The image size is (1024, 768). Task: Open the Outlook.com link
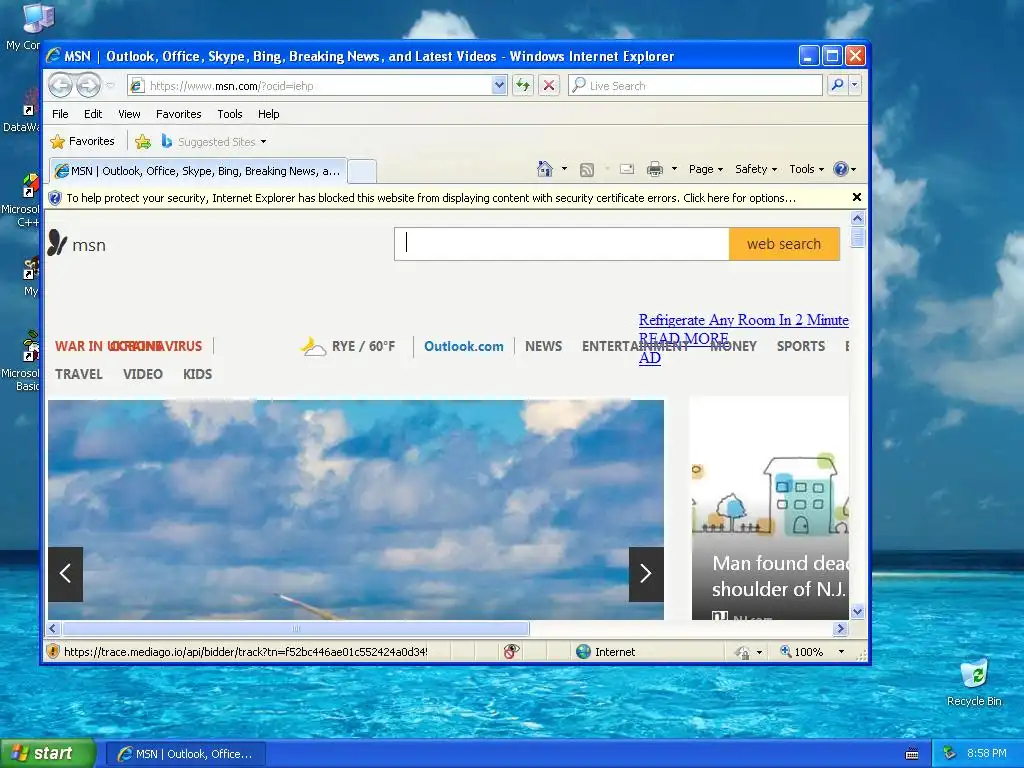pyautogui.click(x=464, y=346)
